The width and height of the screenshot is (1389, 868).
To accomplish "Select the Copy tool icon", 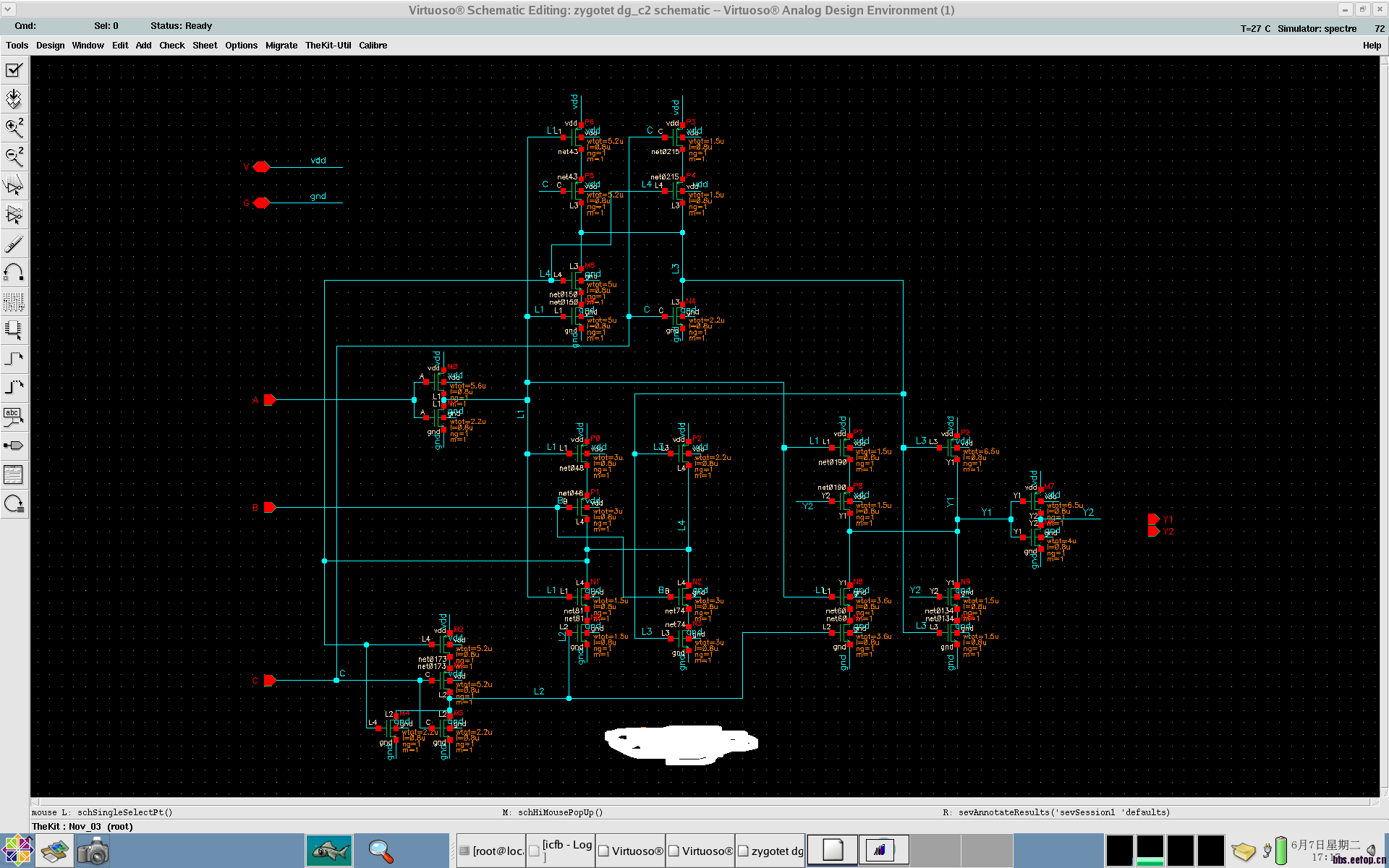I will click(x=14, y=214).
